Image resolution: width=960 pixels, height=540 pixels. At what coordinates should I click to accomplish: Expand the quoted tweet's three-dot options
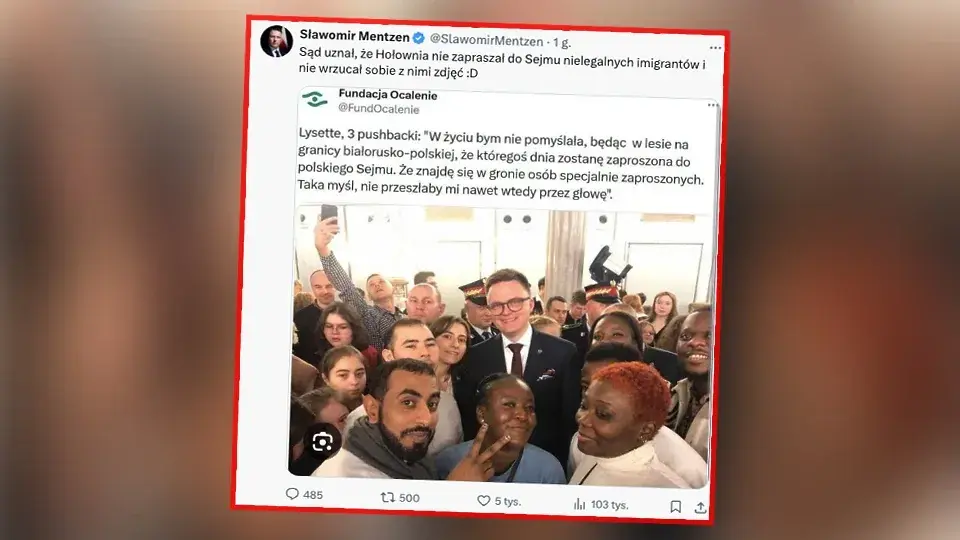713,105
